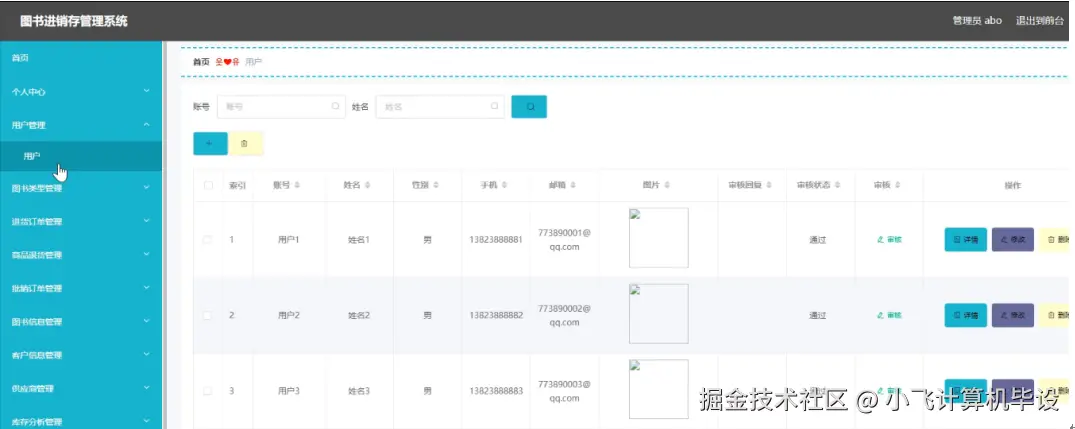Sort the table by 审核回复 column arrows
This screenshot has height=429, width=1075.
(x=769, y=186)
